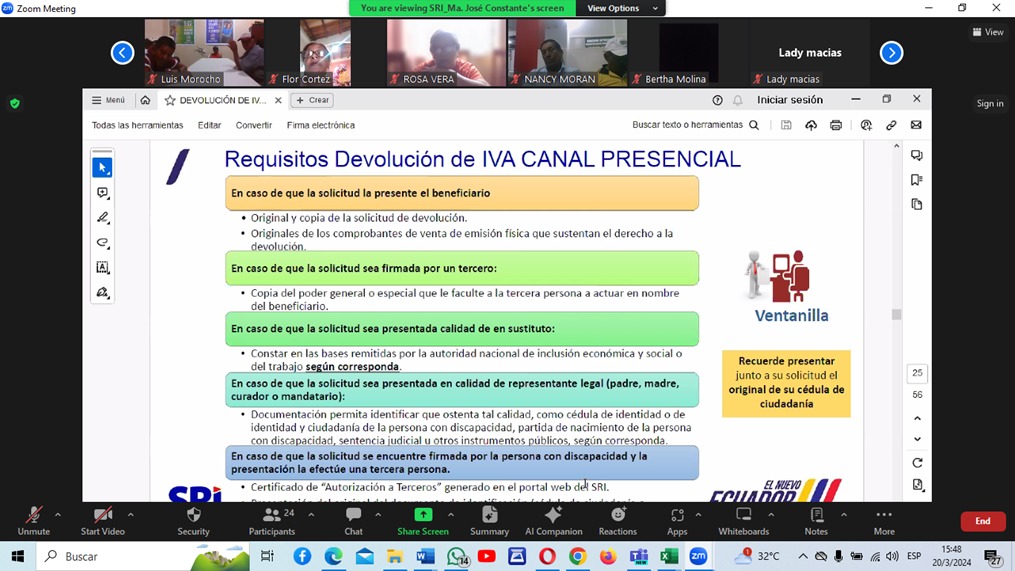This screenshot has height=571, width=1015.
Task: Open the Participants panel
Action: point(271,520)
